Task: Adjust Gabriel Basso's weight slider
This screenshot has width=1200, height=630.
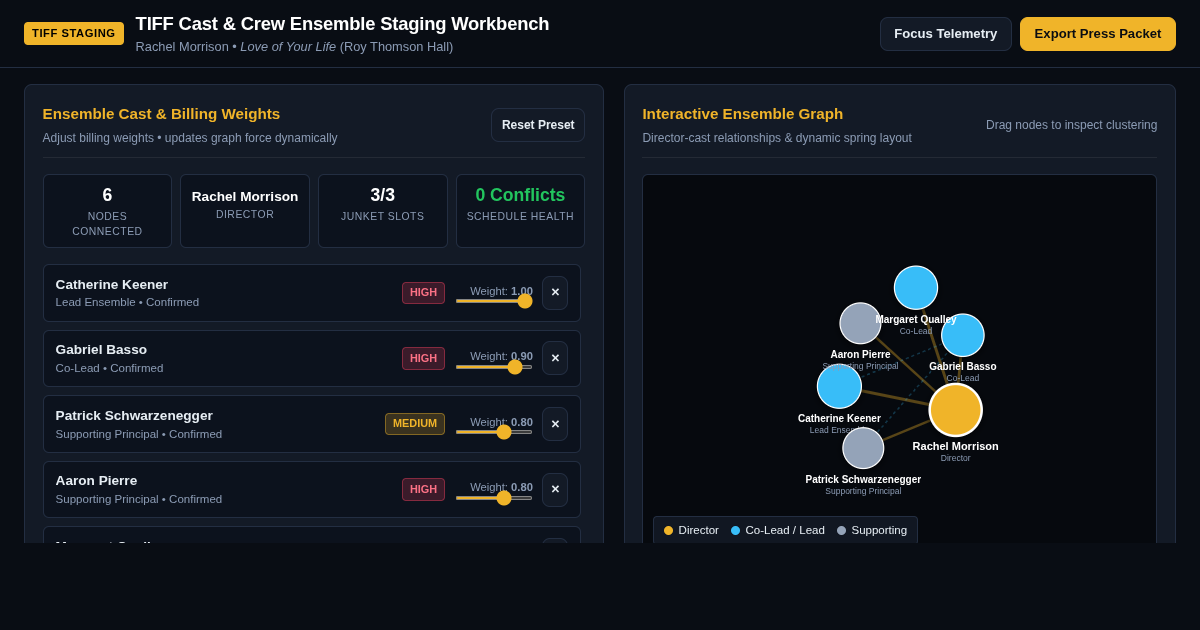Action: click(x=494, y=367)
